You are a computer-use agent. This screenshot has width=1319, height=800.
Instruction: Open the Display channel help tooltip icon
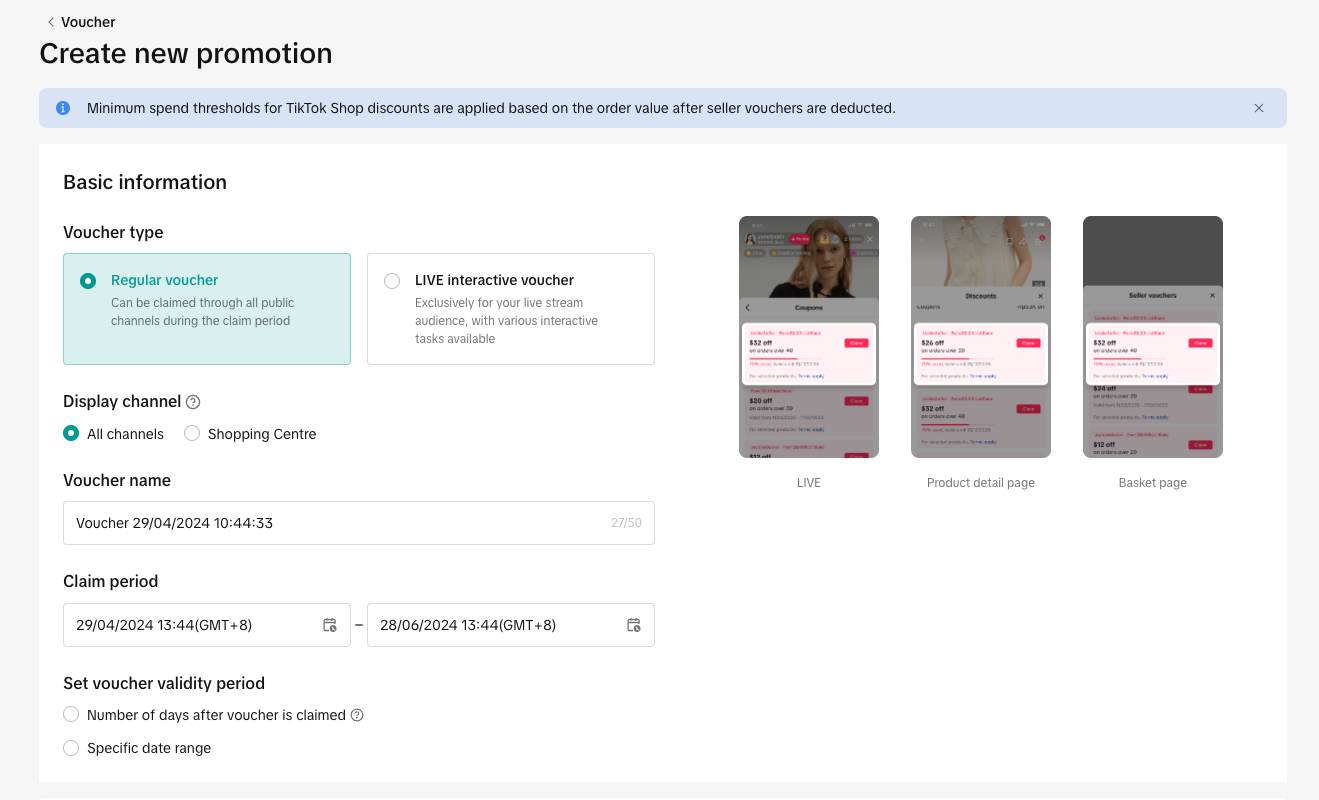[x=193, y=402]
